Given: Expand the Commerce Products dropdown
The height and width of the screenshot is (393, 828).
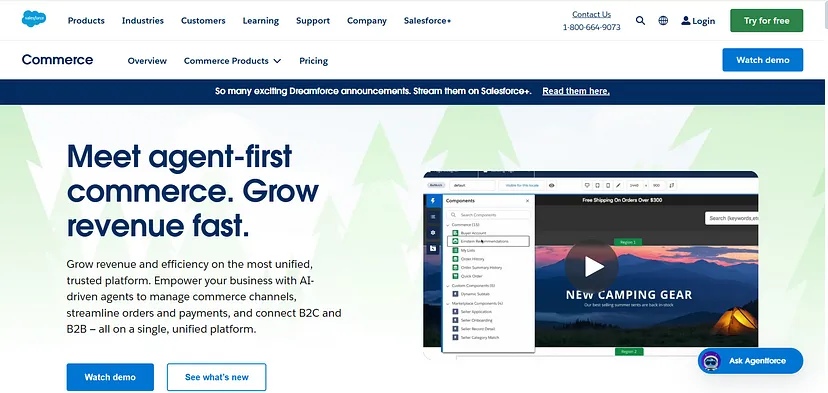Looking at the screenshot, I should [232, 61].
